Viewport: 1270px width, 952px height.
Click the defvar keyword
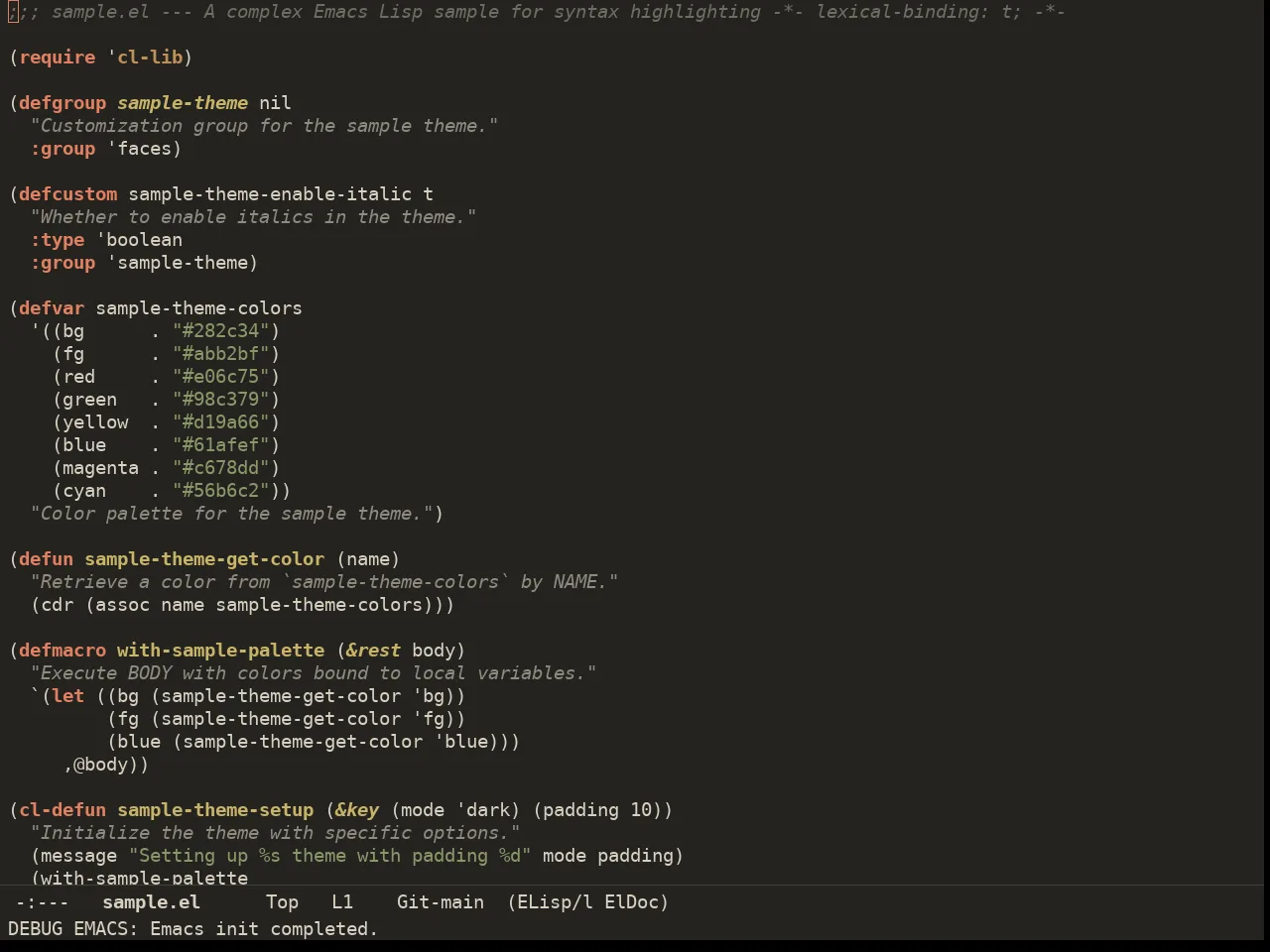click(x=52, y=308)
